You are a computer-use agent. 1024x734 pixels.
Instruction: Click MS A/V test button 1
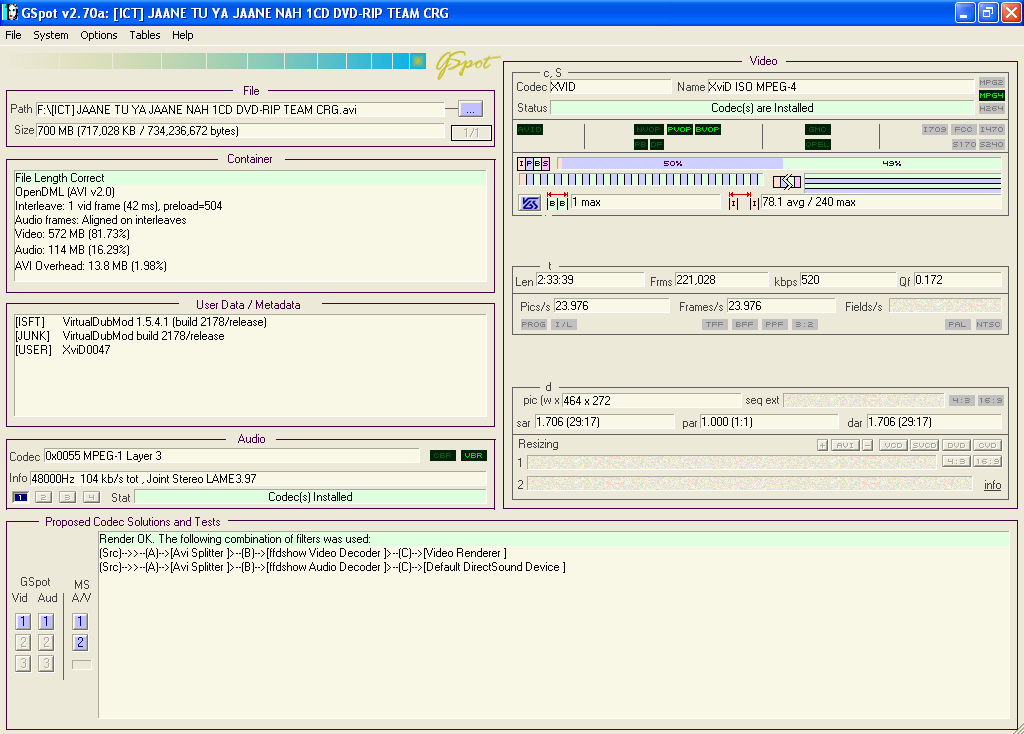[x=80, y=622]
